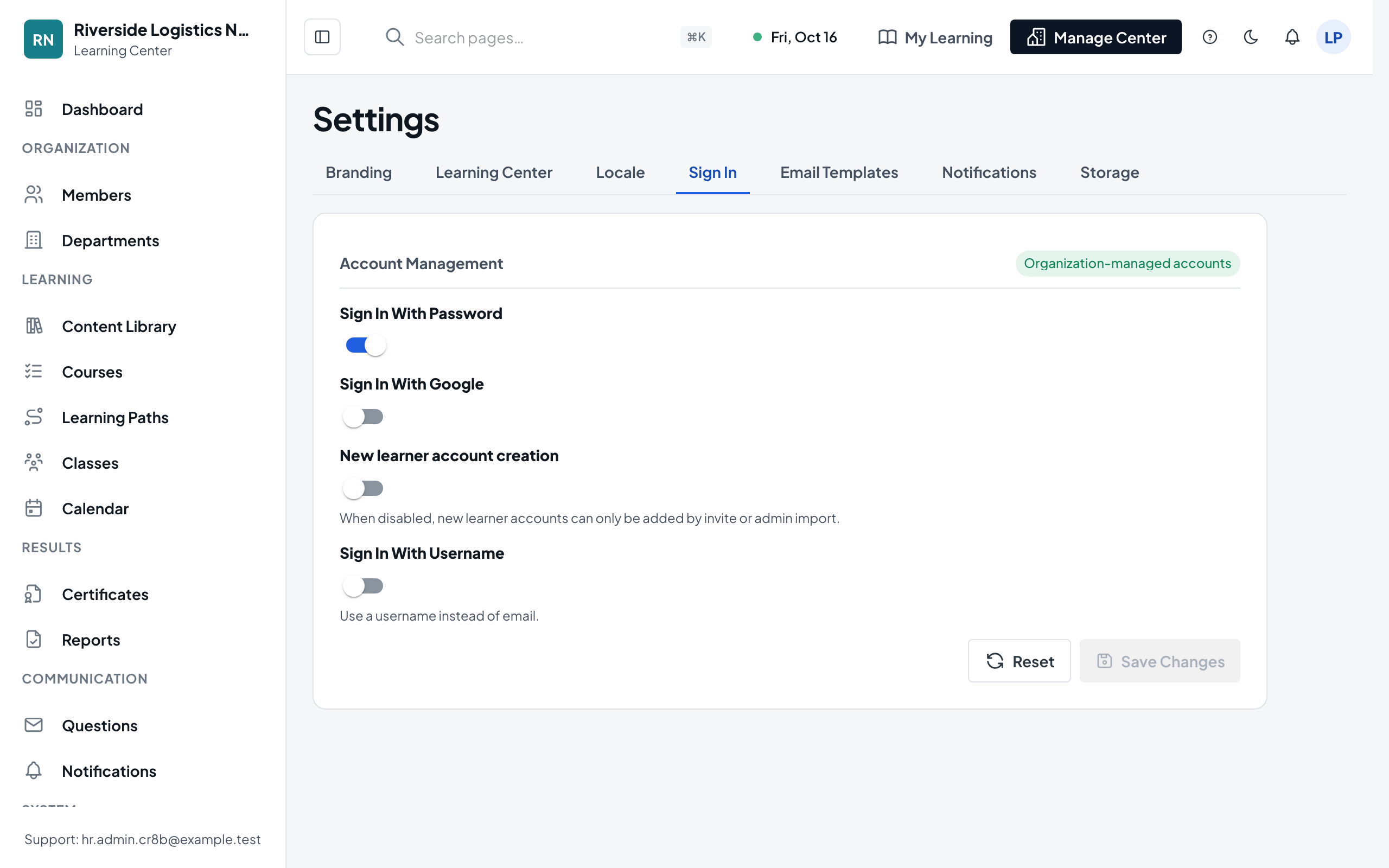Viewport: 1389px width, 868px height.
Task: Collapse the sidebar with the panel icon
Action: coord(322,37)
